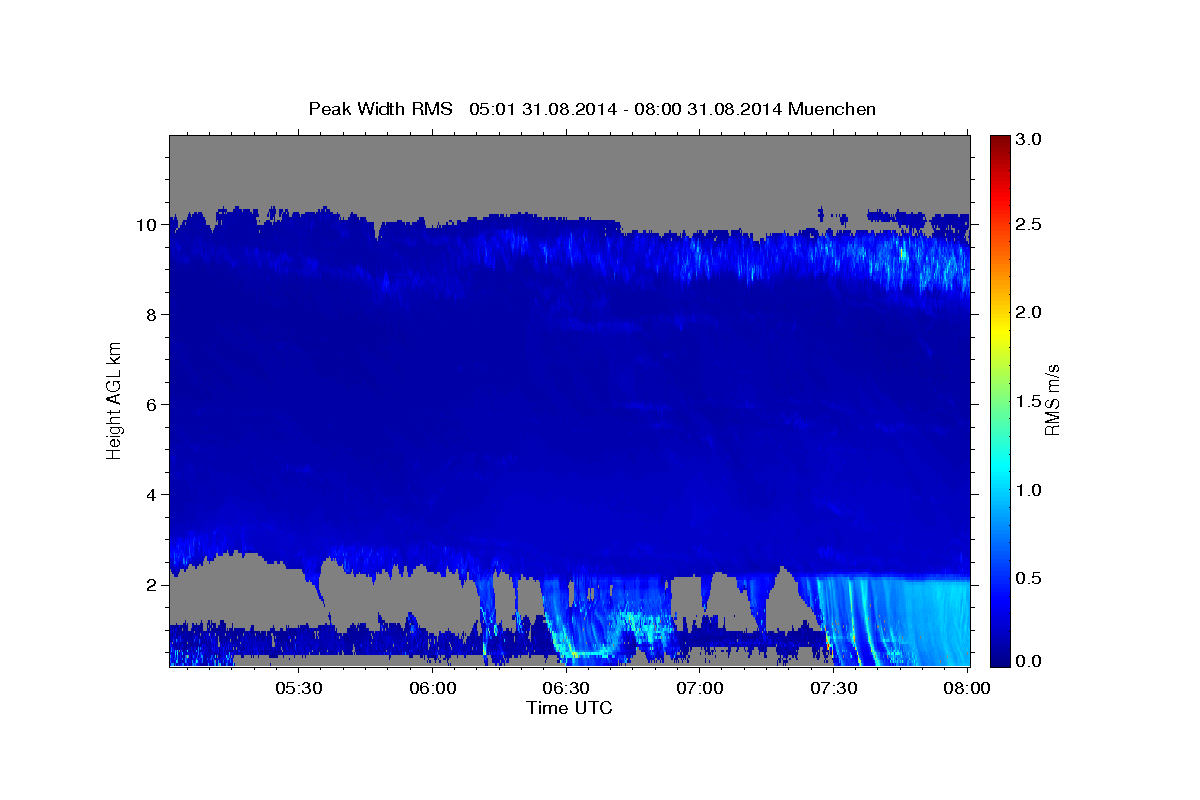This screenshot has width=1200, height=800.
Task: Click the yellow band of the colorbar
Action: click(x=999, y=330)
